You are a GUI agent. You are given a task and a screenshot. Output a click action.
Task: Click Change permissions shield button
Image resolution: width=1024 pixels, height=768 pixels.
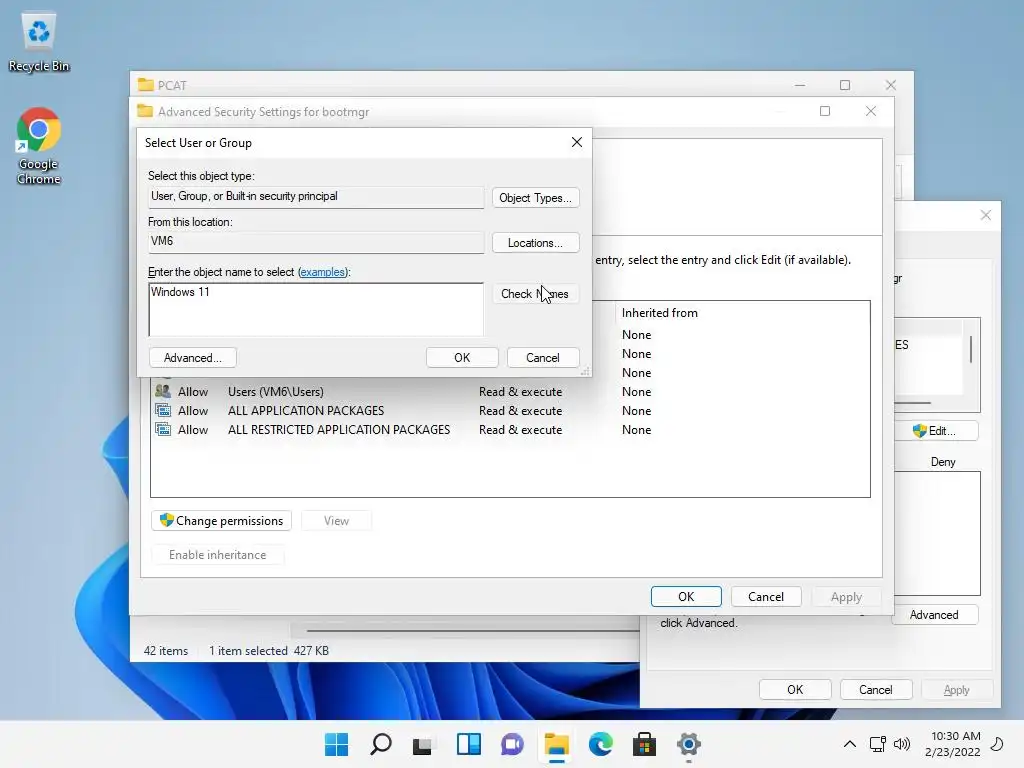pos(221,520)
